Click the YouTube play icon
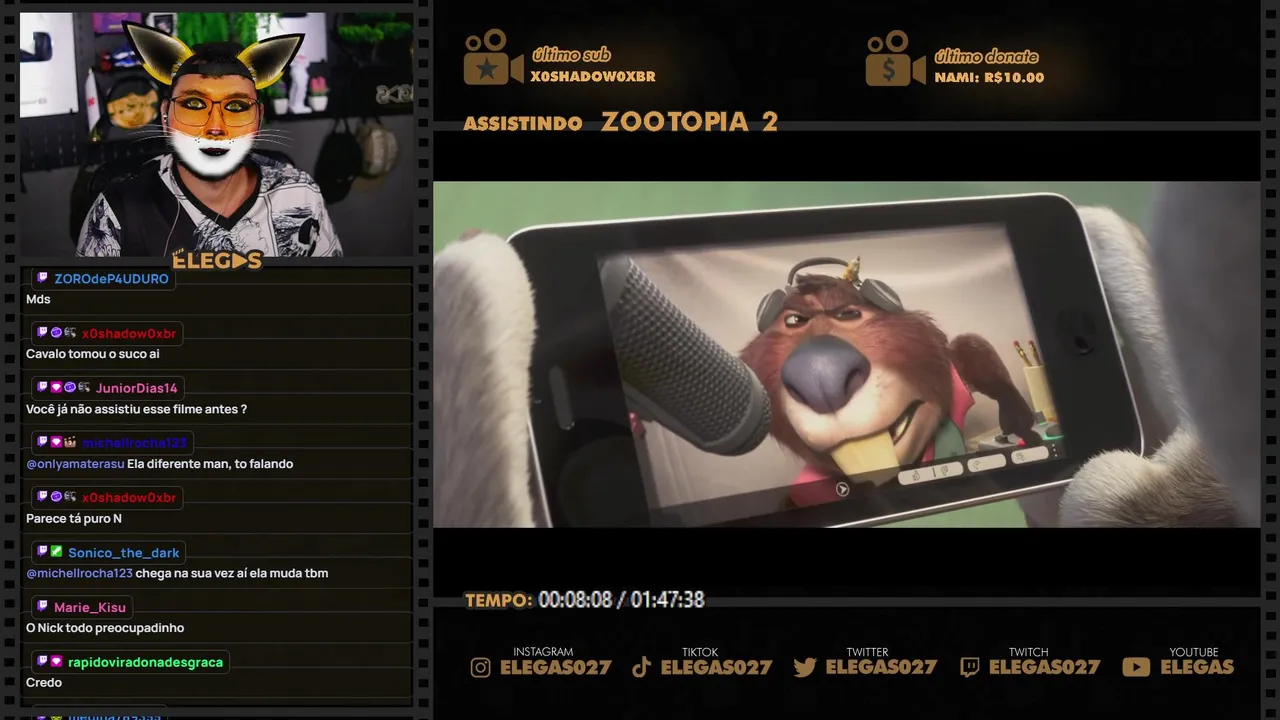Screen dimensions: 1280x720 pyautogui.click(x=1136, y=667)
